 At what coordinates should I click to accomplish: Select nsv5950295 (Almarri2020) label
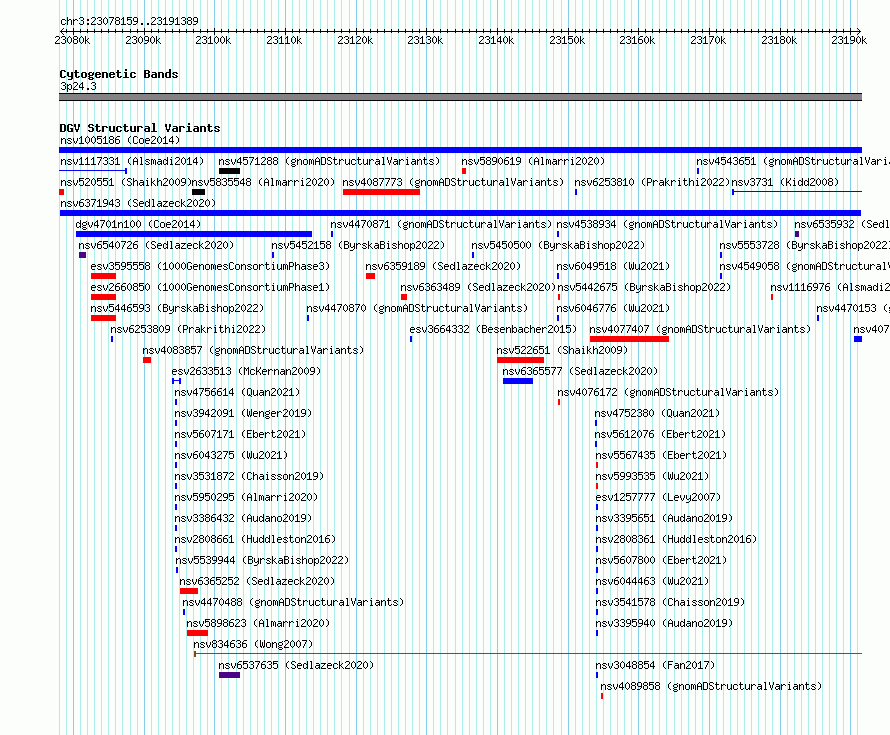(246, 497)
